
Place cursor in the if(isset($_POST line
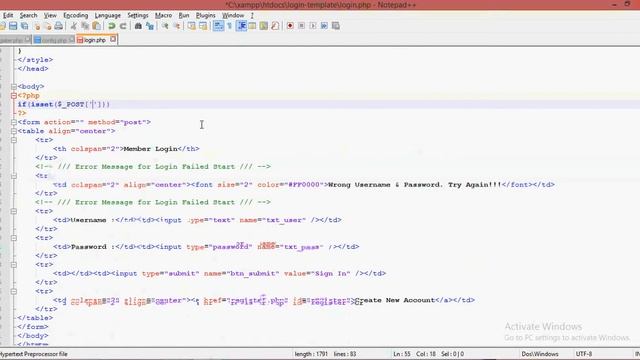click(63, 104)
